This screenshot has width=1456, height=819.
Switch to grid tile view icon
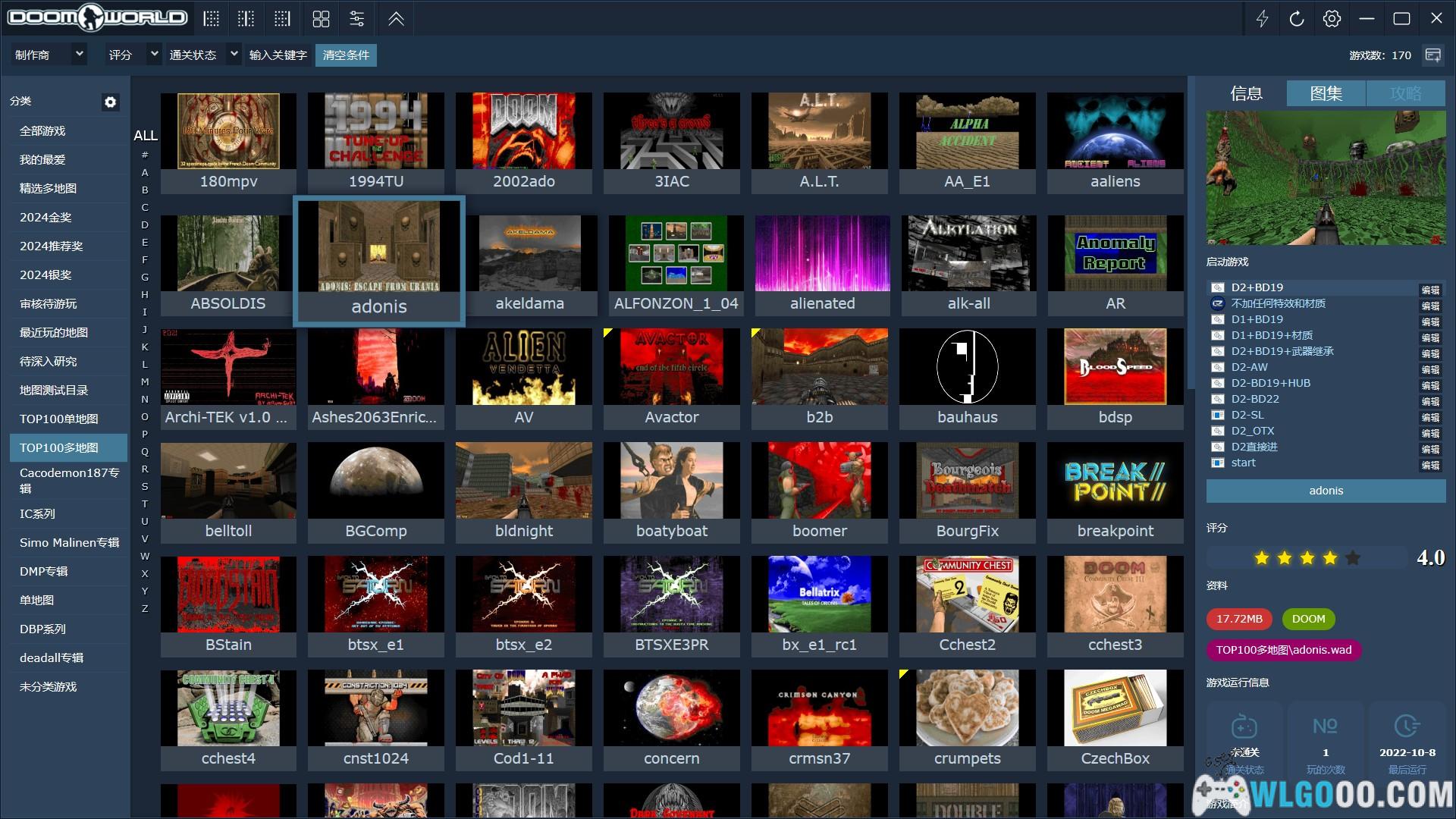321,19
